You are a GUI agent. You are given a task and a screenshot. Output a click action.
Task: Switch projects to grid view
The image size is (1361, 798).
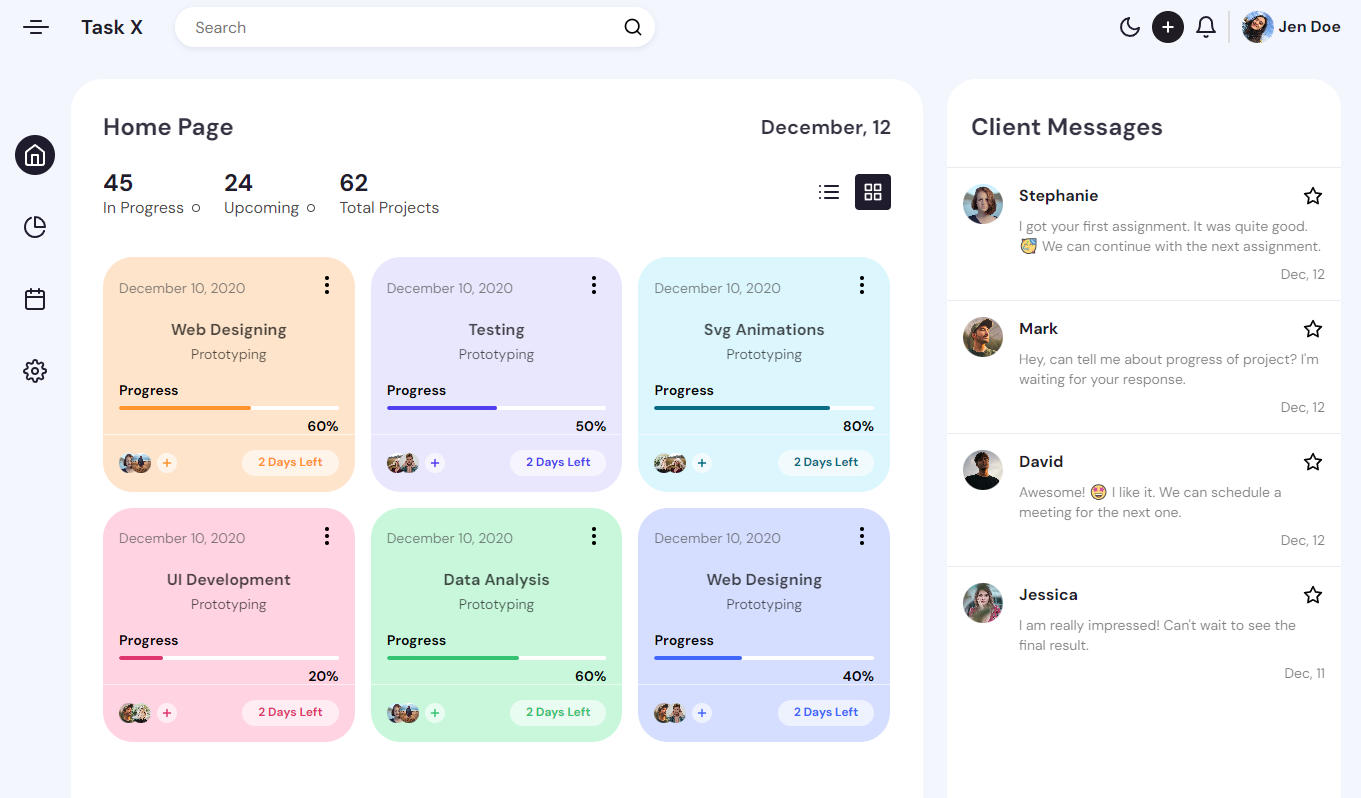pyautogui.click(x=873, y=192)
